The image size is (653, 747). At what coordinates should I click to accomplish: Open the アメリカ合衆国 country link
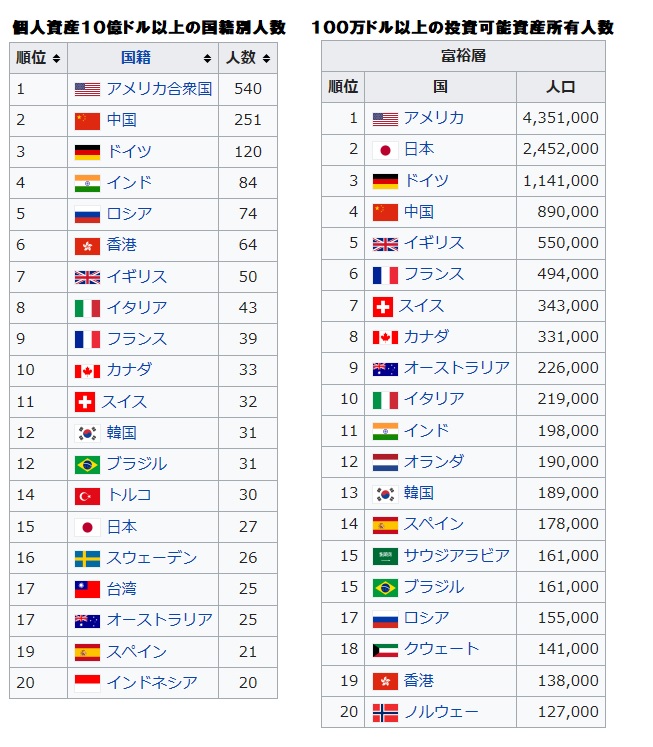(x=159, y=89)
